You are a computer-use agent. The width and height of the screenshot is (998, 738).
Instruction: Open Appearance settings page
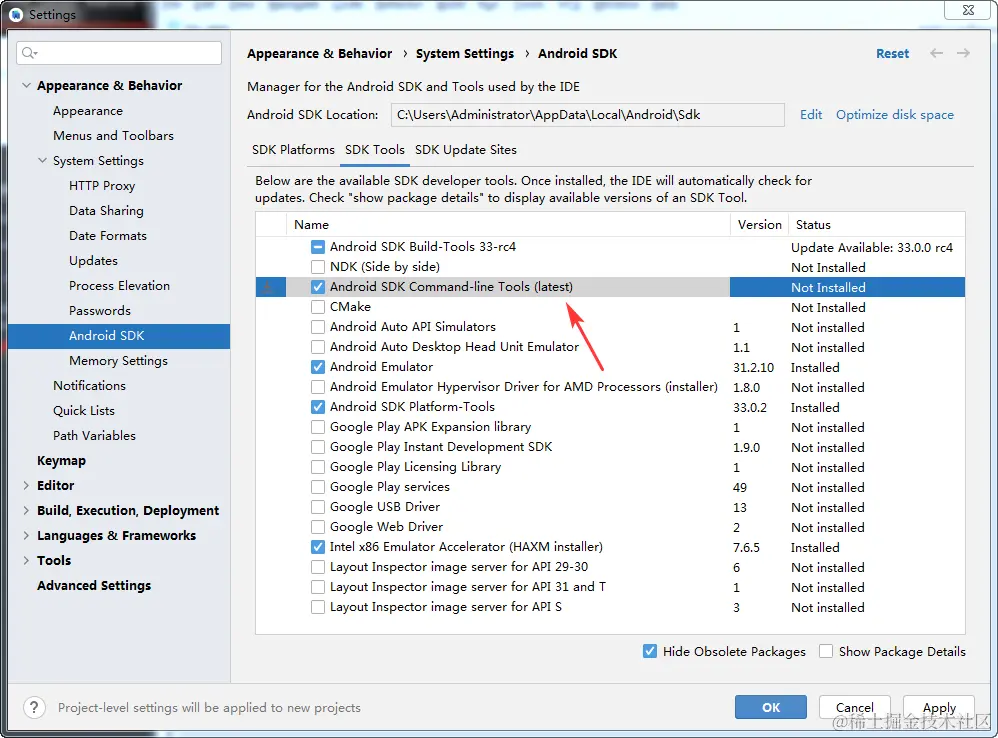pyautogui.click(x=88, y=111)
